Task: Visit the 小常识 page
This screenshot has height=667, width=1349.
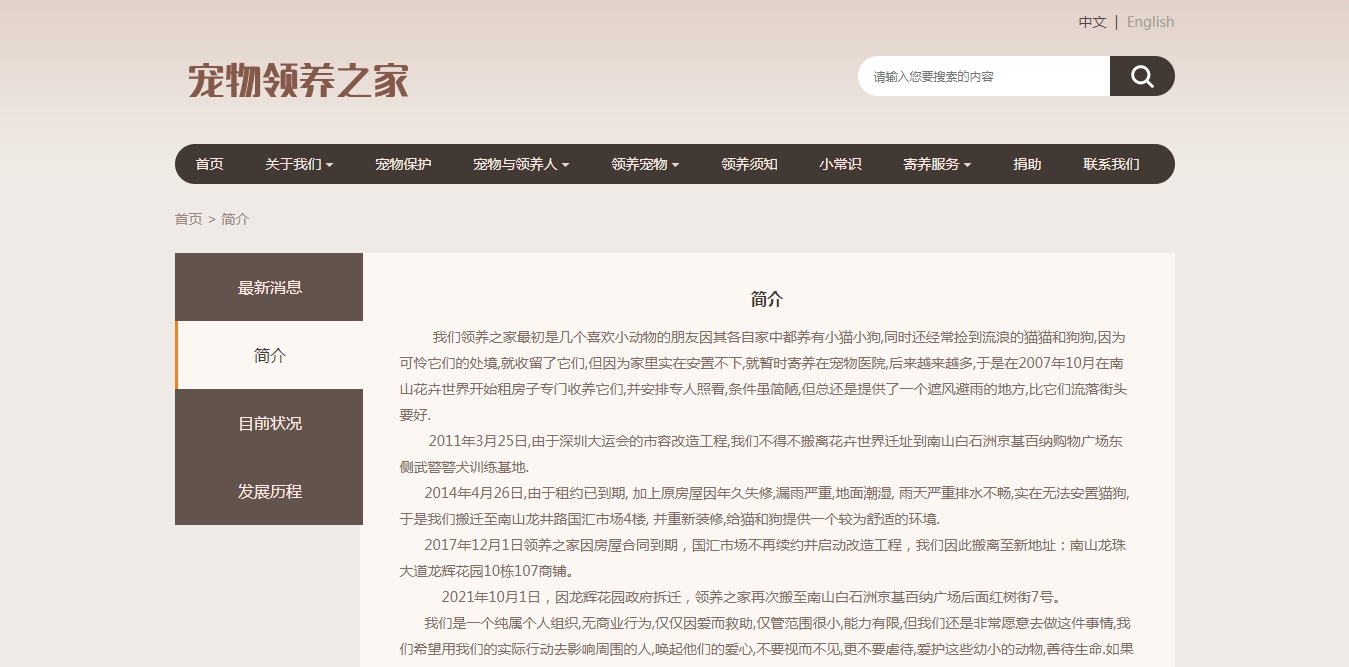Action: [x=840, y=164]
